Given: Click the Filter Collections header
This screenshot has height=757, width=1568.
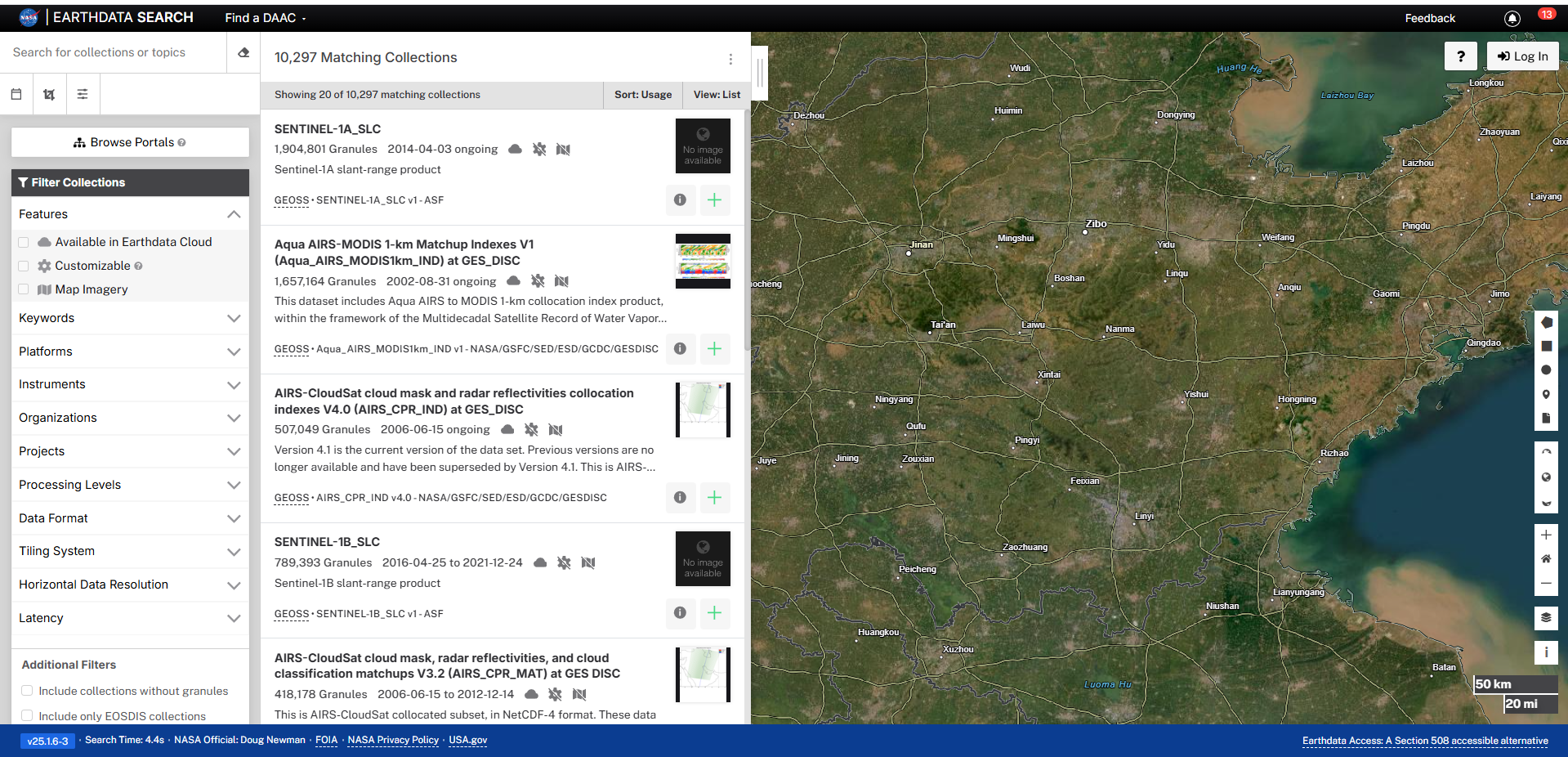Looking at the screenshot, I should click(x=130, y=182).
